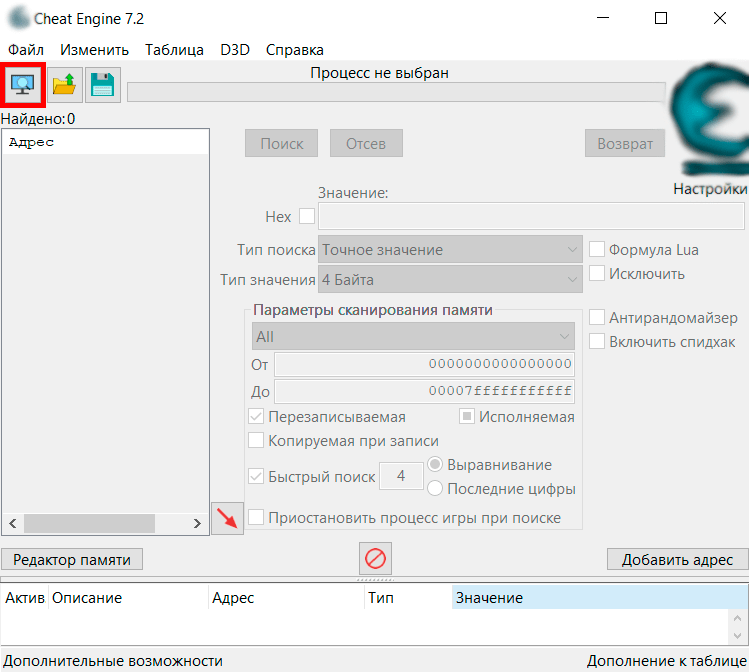Click the address list right scroll arrow
749x672 pixels.
coord(197,523)
